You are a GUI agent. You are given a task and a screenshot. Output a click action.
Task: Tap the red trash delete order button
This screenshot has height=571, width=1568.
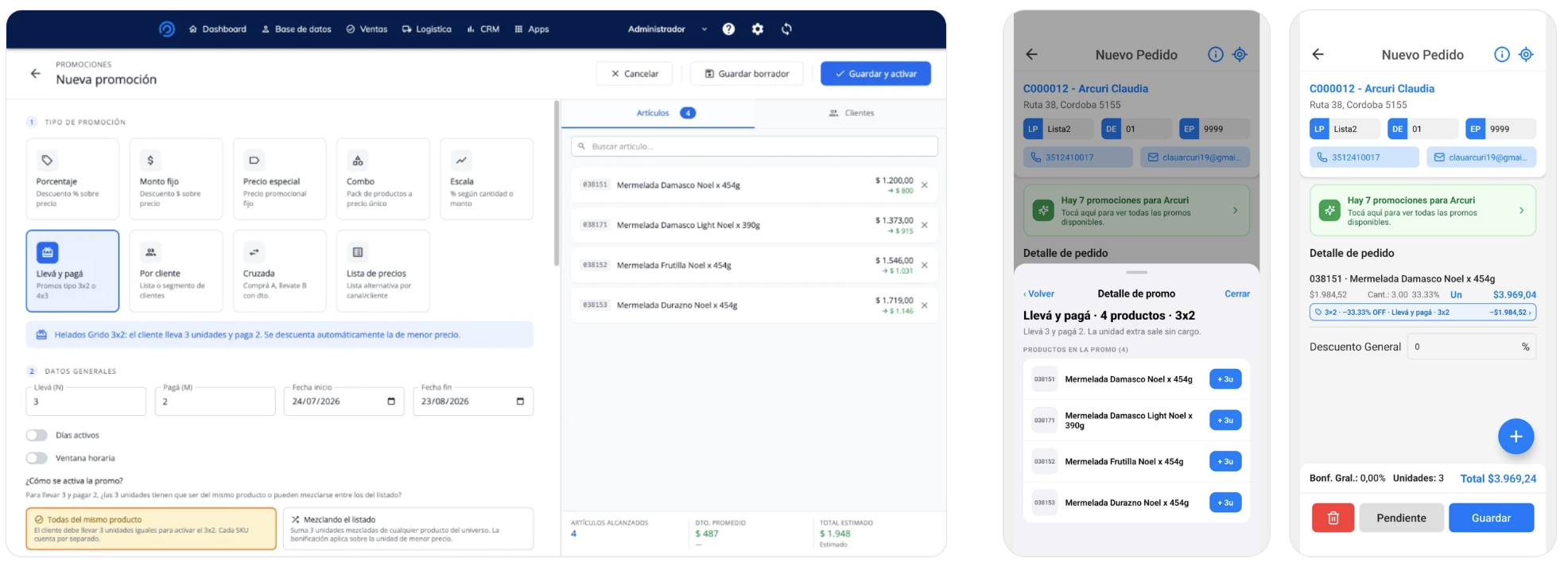click(x=1333, y=518)
